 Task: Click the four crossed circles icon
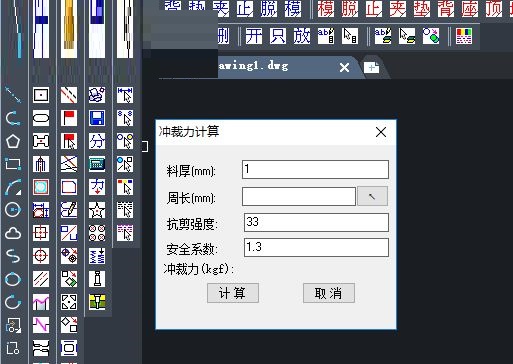97,233
